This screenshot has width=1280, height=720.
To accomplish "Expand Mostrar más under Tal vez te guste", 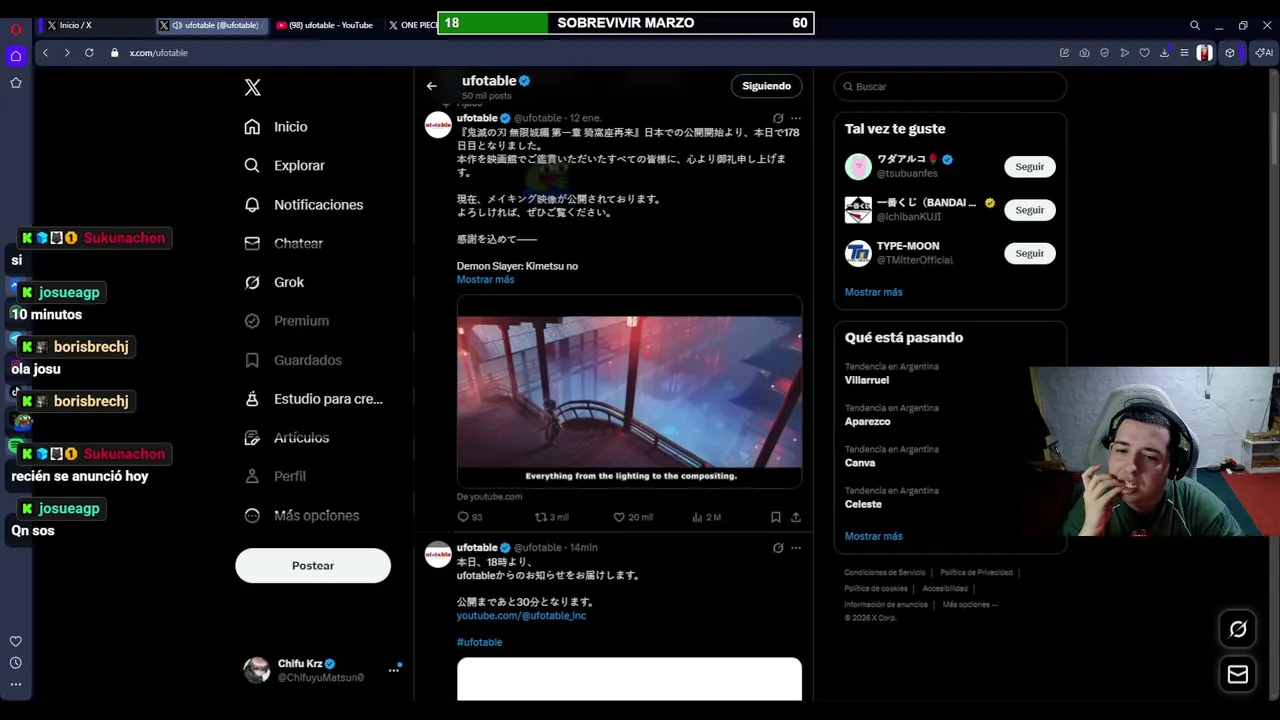I will pos(874,292).
